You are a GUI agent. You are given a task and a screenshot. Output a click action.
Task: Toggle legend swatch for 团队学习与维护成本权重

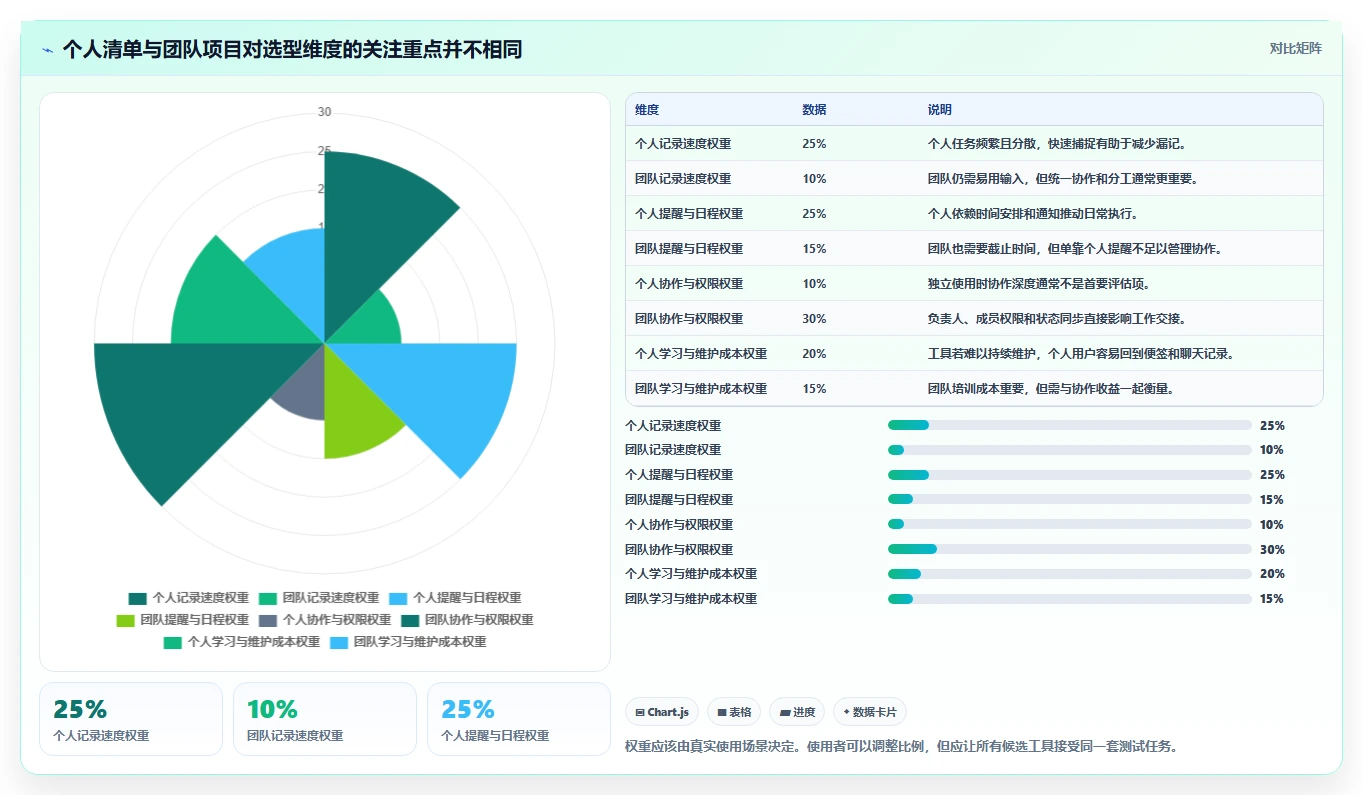coord(339,642)
